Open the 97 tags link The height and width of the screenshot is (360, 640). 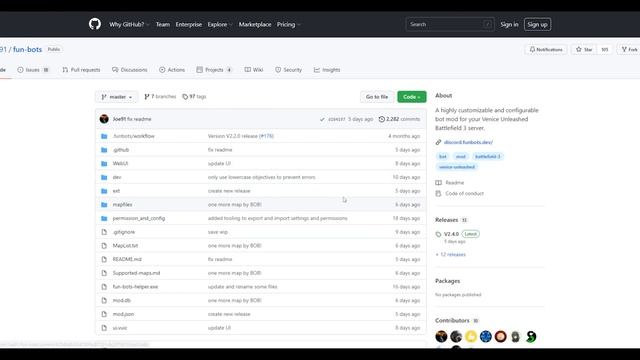click(194, 97)
